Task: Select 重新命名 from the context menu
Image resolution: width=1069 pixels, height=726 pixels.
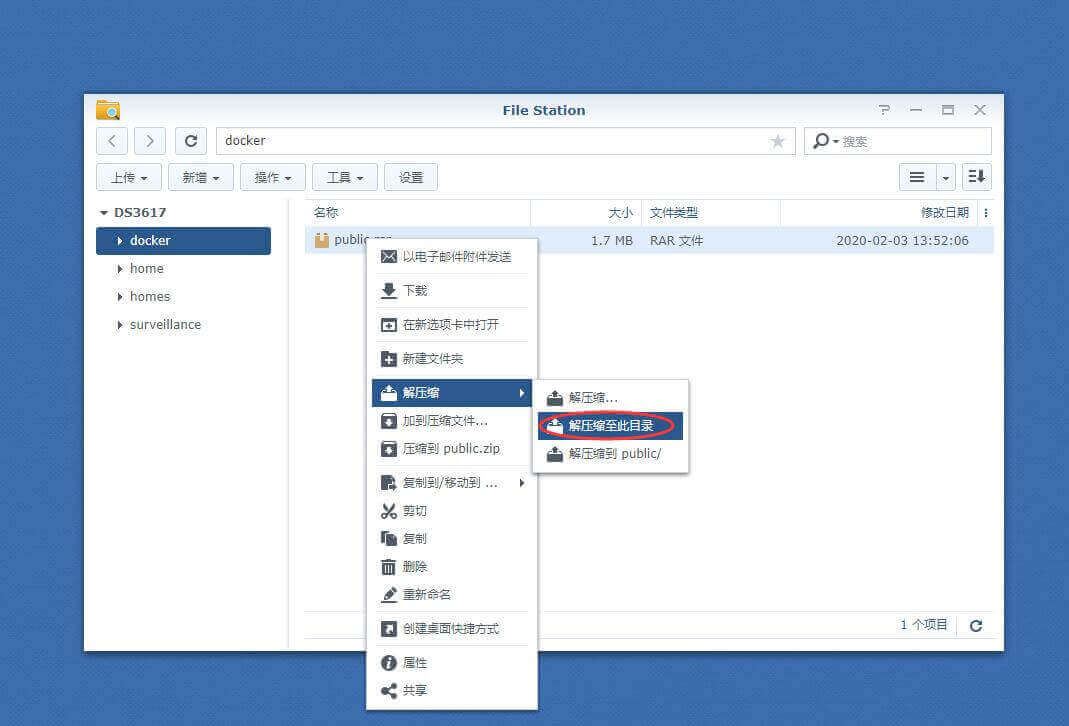Action: click(x=426, y=594)
